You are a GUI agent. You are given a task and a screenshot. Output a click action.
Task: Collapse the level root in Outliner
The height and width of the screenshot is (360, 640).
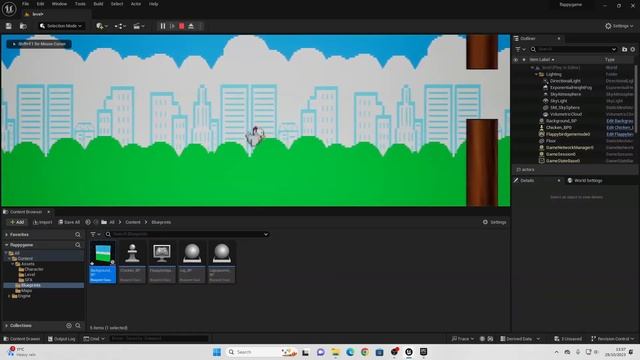pyautogui.click(x=532, y=68)
